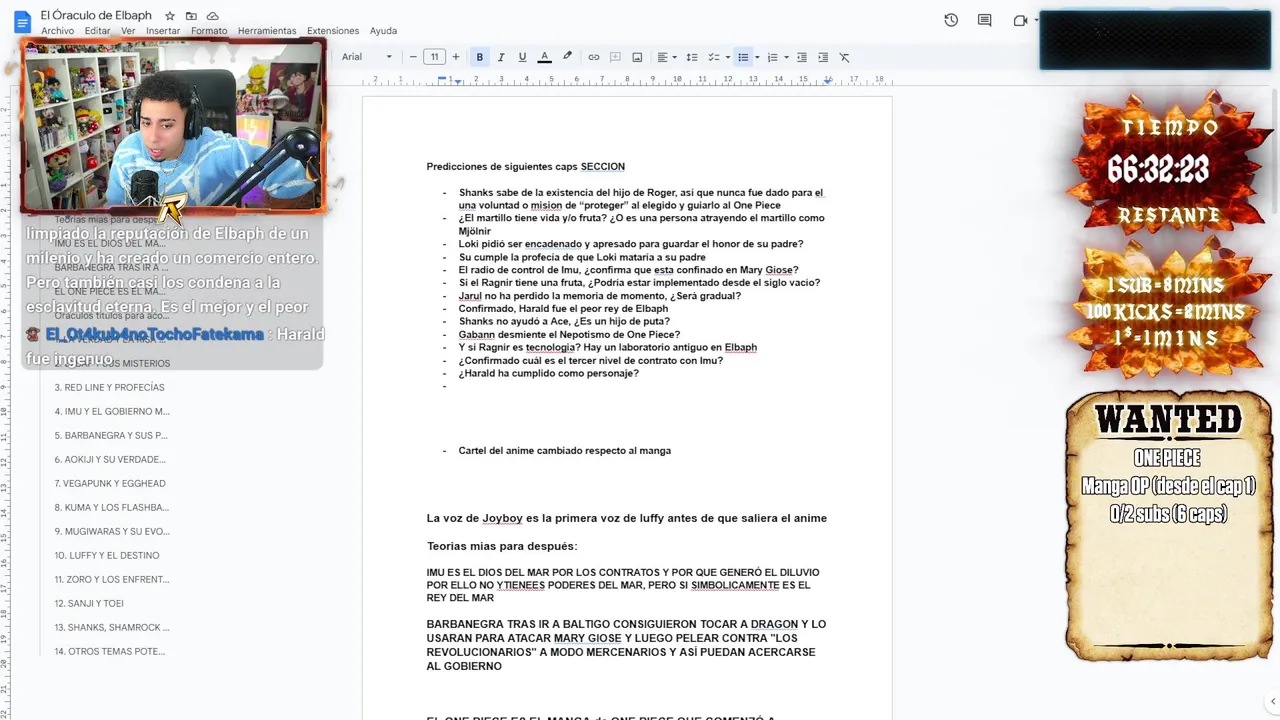Decrease font size with minus button
The height and width of the screenshot is (720, 1280).
(x=413, y=57)
